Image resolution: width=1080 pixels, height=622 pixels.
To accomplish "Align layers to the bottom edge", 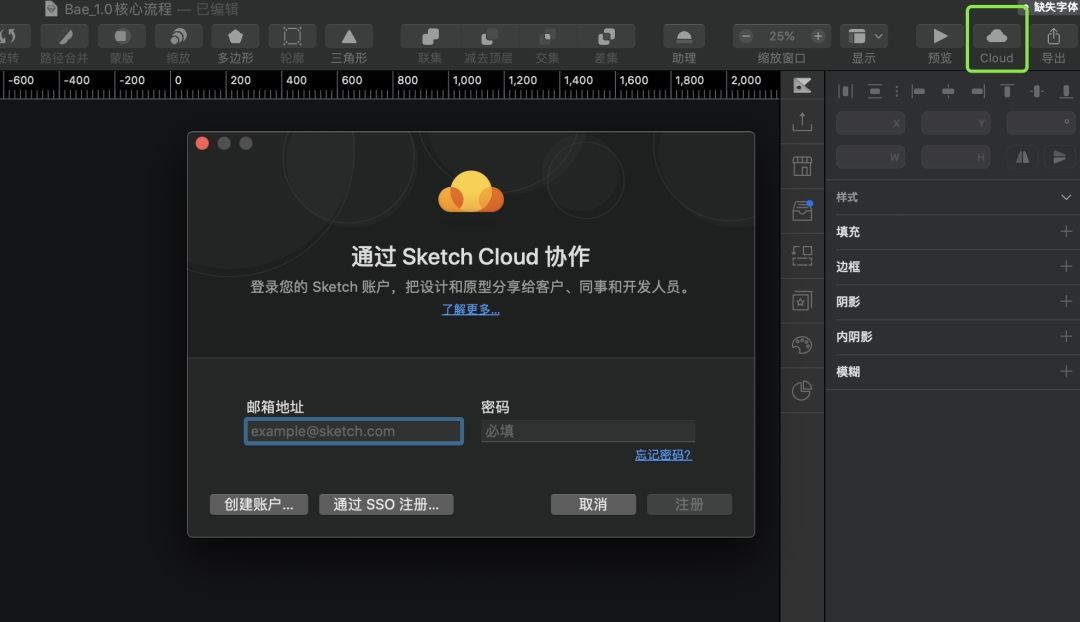I will tap(1066, 91).
